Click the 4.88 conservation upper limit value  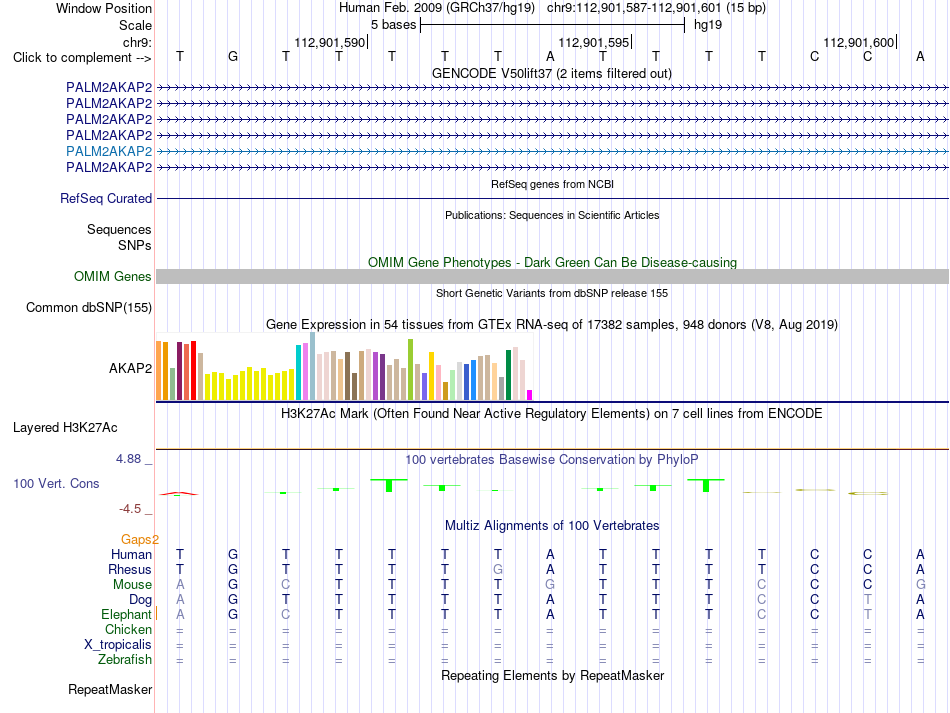[128, 459]
